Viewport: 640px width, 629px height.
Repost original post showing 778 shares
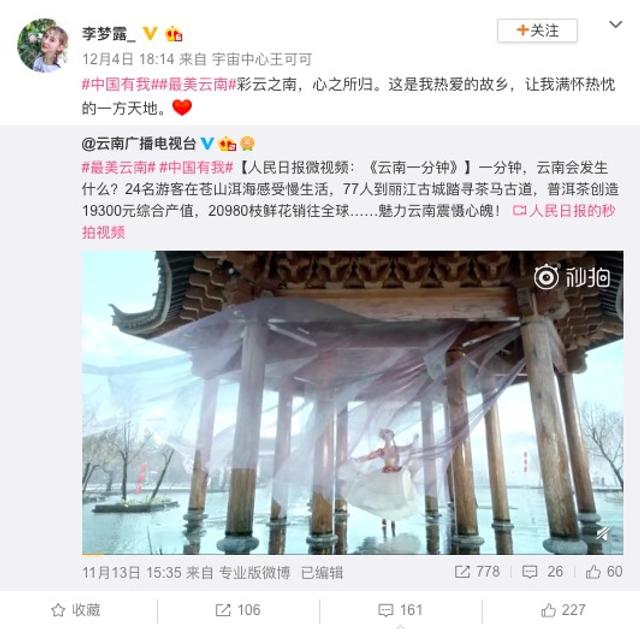click(x=477, y=571)
